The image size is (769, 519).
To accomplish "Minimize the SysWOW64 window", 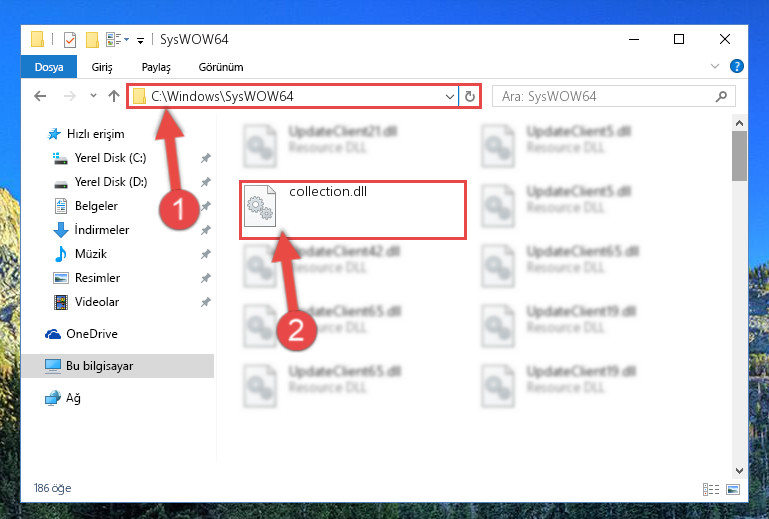I will point(634,39).
